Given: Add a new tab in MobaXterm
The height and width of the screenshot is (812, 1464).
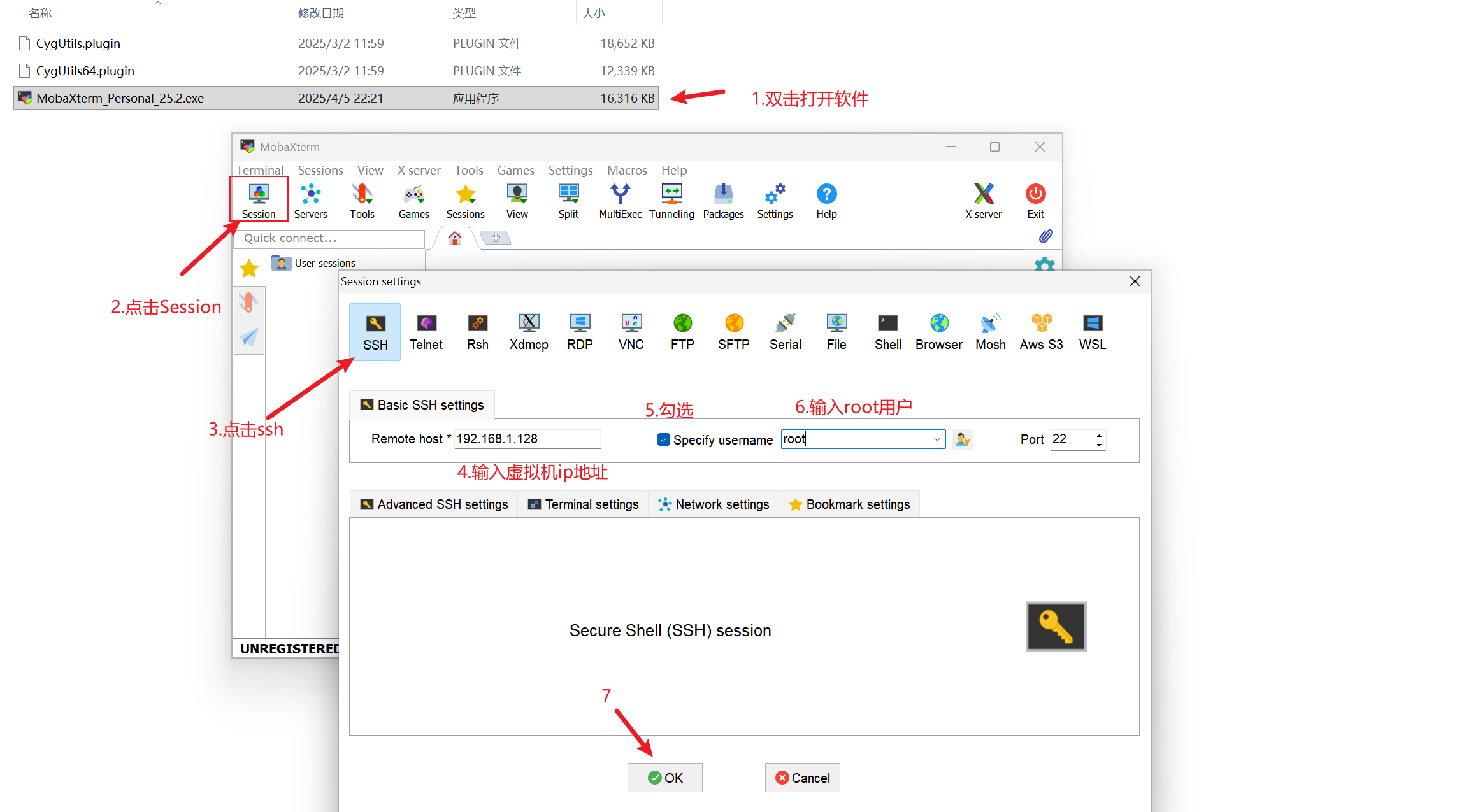Looking at the screenshot, I should point(496,238).
